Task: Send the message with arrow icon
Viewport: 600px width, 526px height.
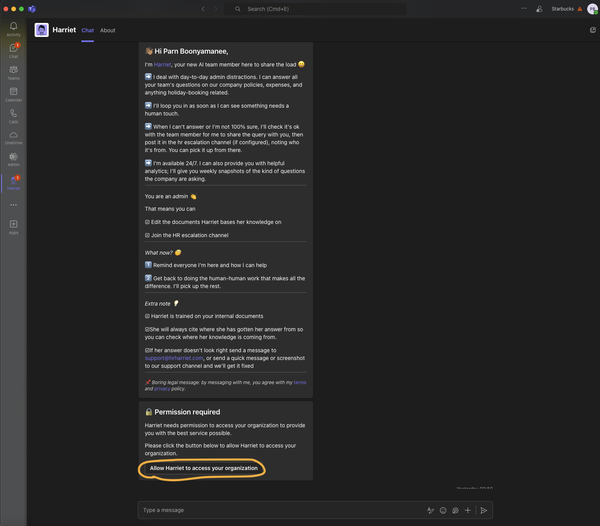Action: point(484,510)
